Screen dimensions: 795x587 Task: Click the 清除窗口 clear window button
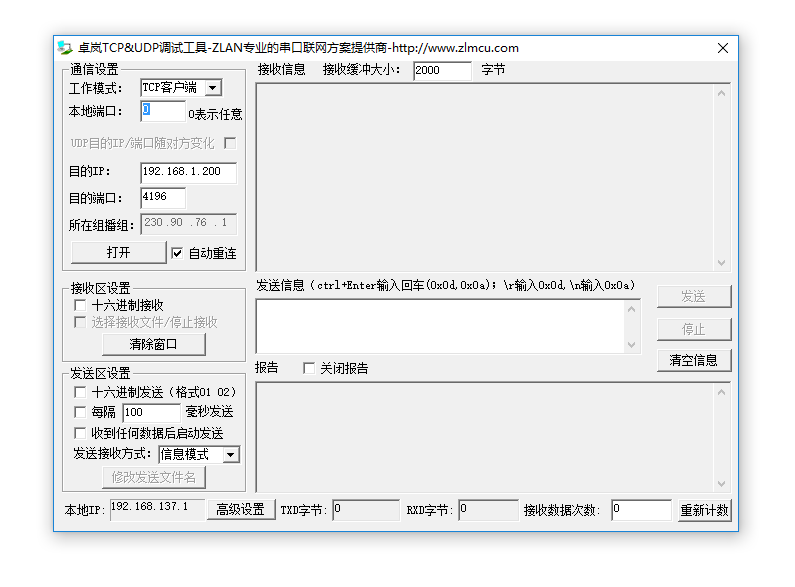tap(153, 345)
